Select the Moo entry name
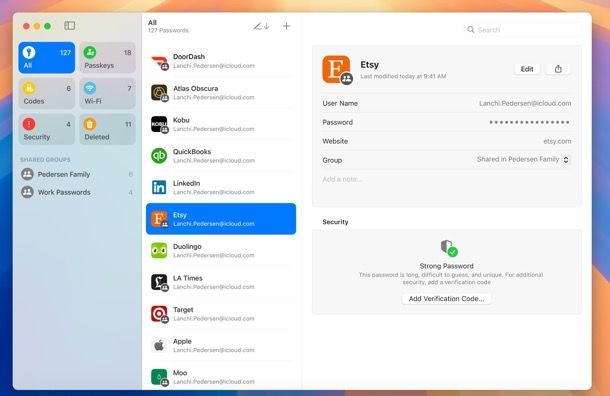610x396 pixels. [x=180, y=373]
